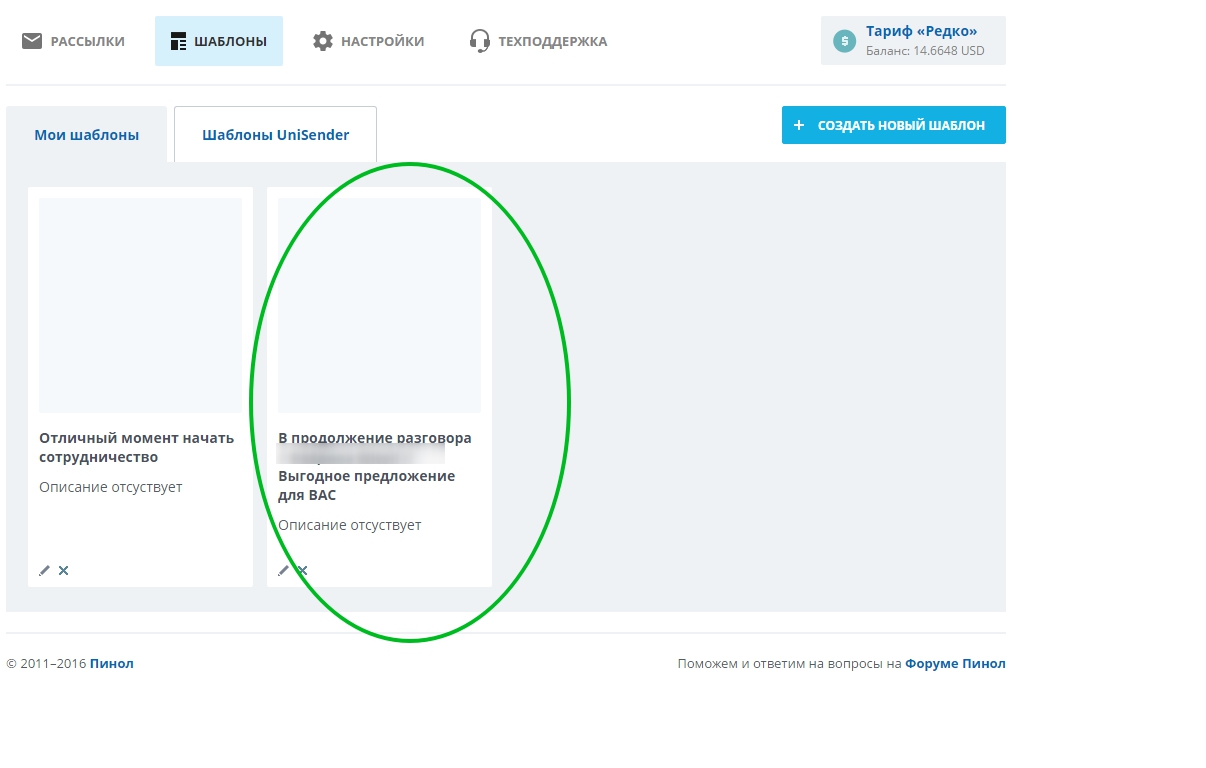The width and height of the screenshot is (1206, 768).
Task: Switch to the Мои шаблоны tab
Action: [87, 135]
